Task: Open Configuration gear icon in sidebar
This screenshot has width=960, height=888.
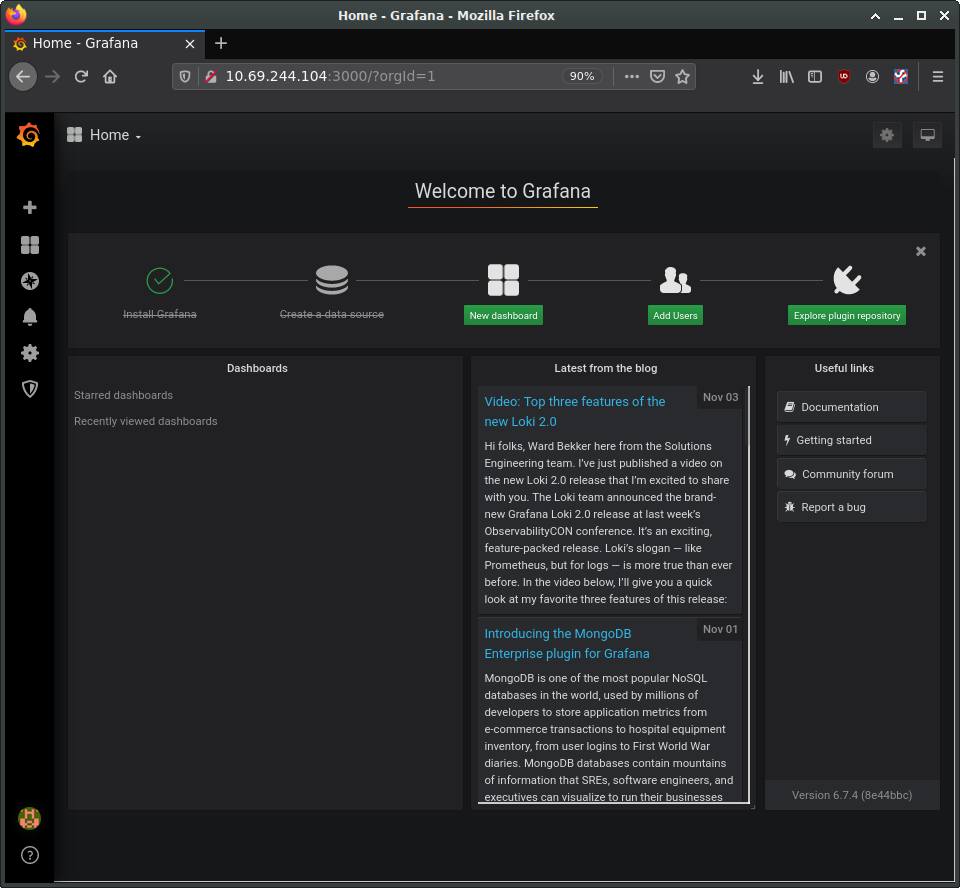Action: (29, 353)
